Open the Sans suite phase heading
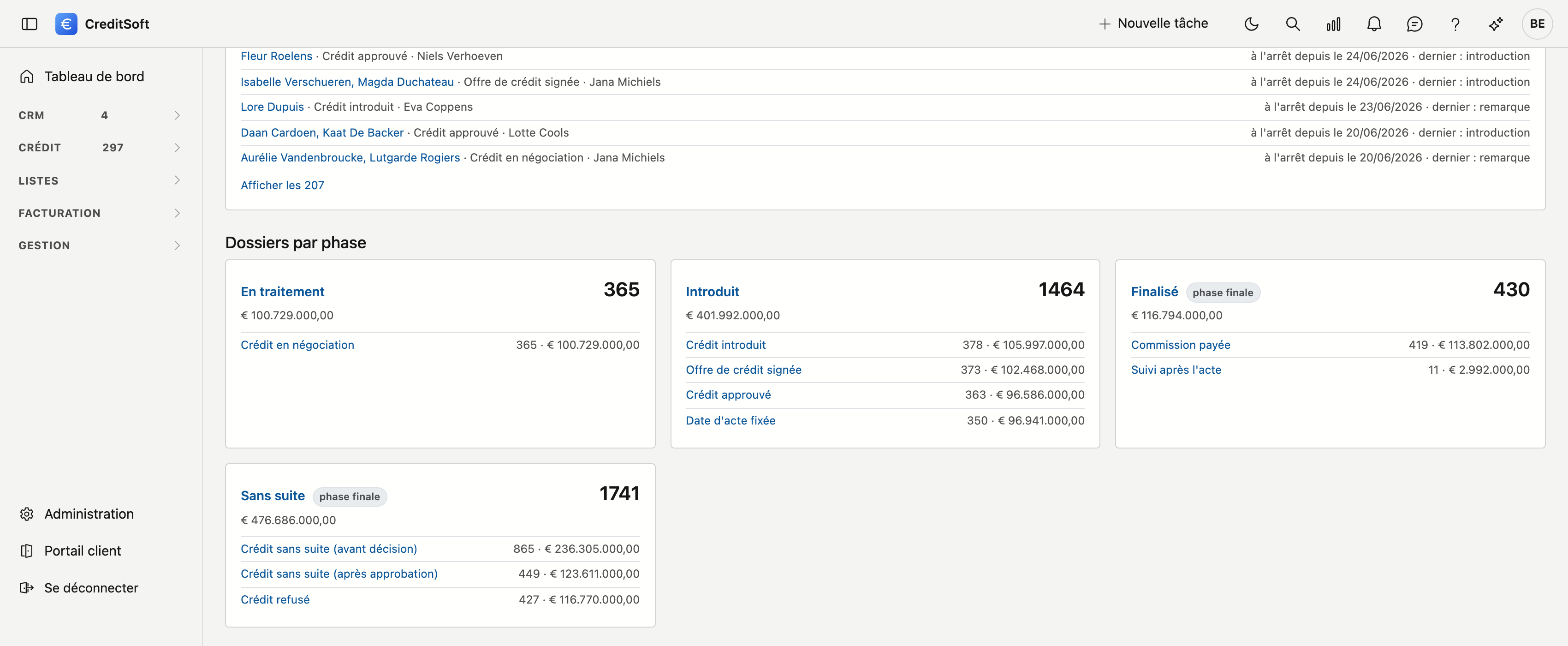Viewport: 1568px width, 646px height. (x=273, y=496)
